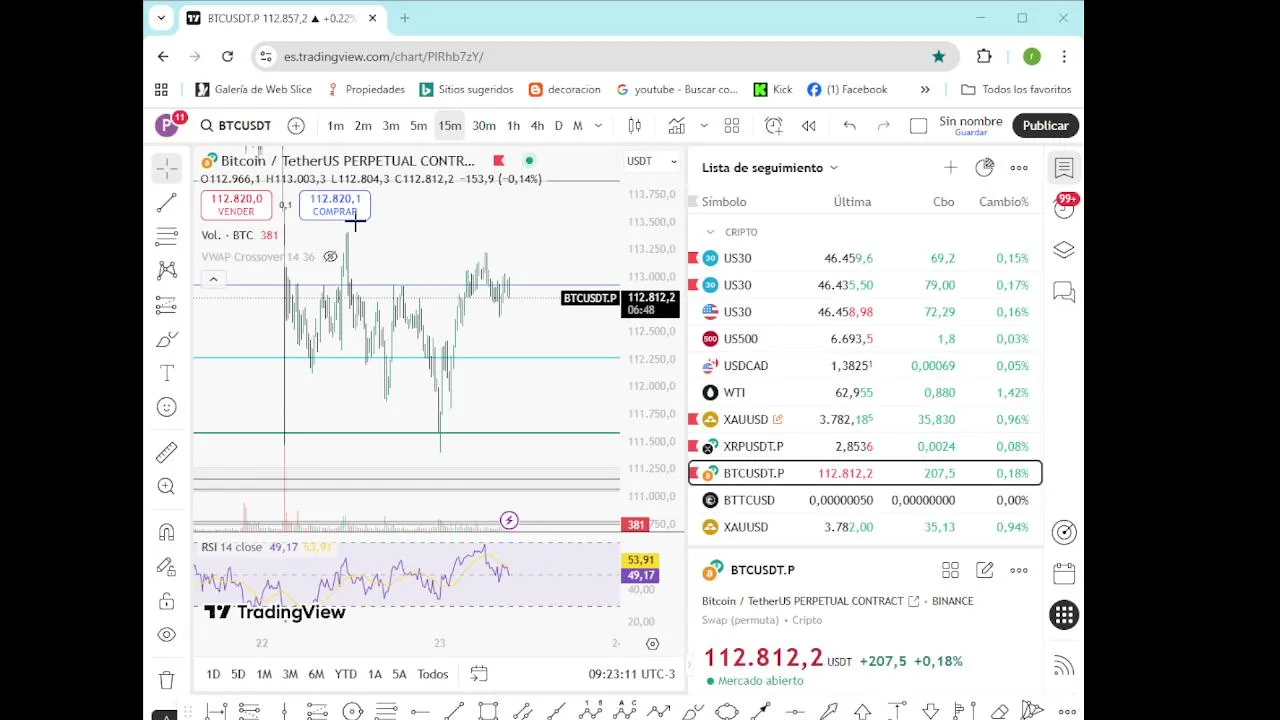
Task: Redo the chart action
Action: click(883, 125)
